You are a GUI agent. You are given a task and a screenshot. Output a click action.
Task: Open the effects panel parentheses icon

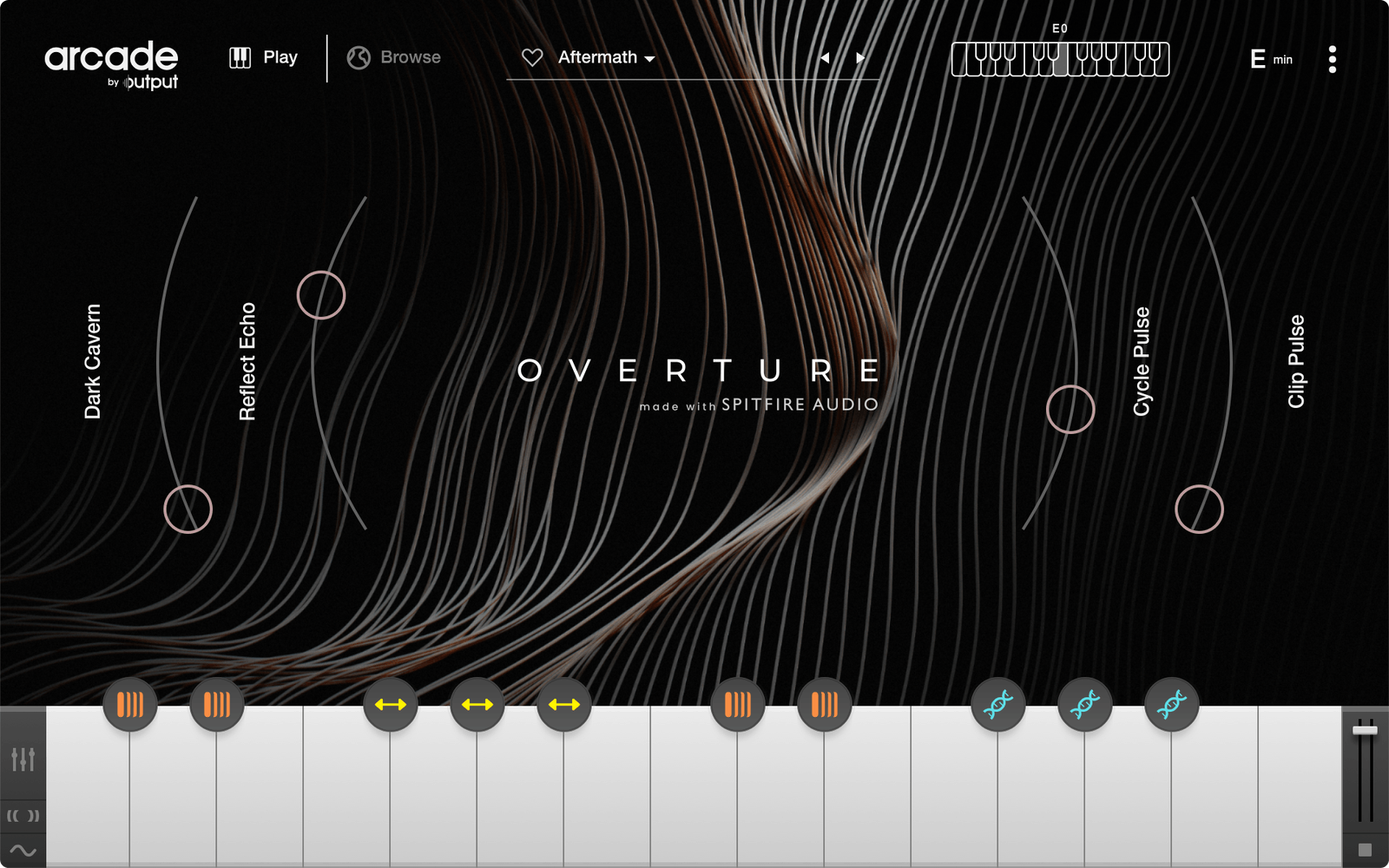(x=23, y=816)
